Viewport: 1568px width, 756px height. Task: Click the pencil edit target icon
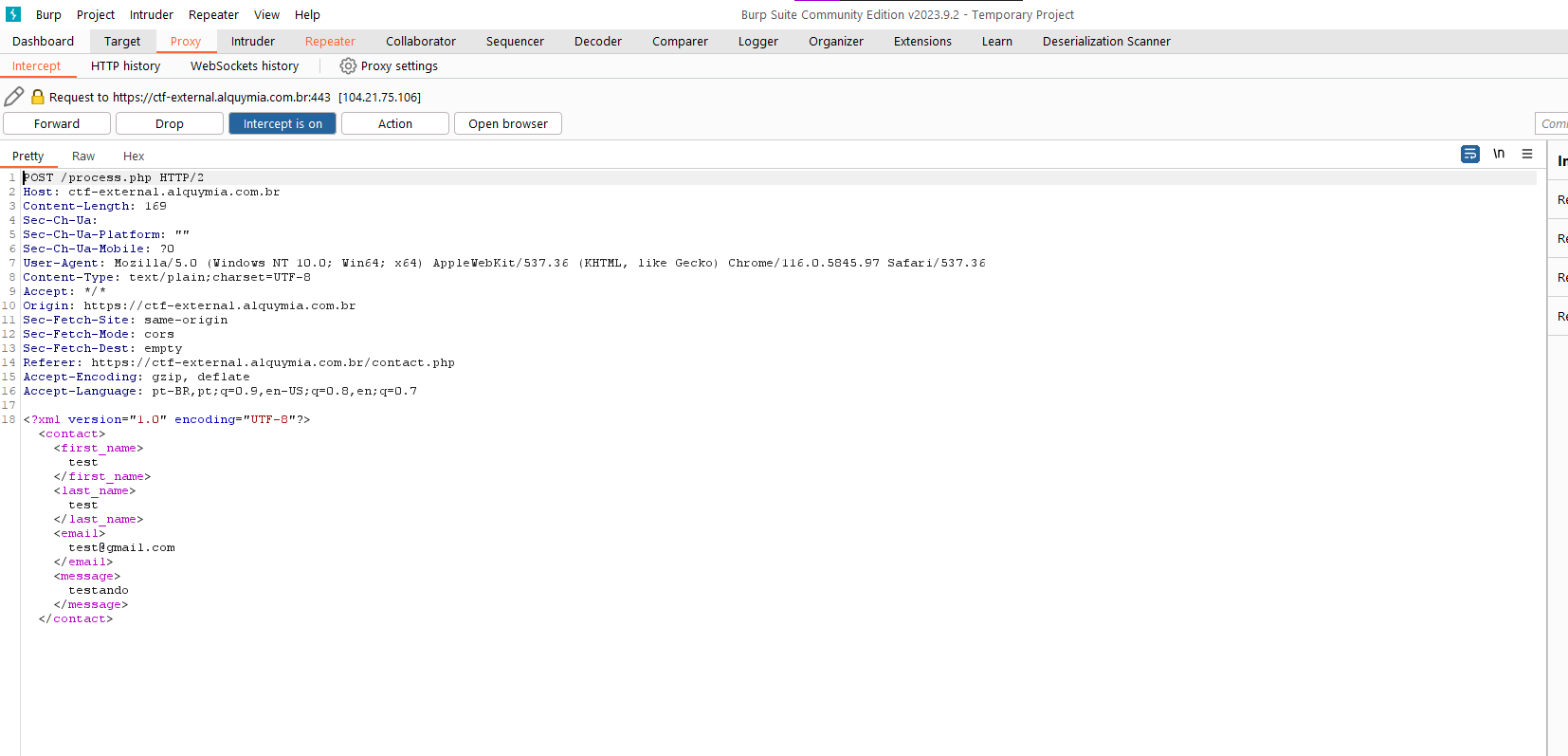tap(14, 97)
